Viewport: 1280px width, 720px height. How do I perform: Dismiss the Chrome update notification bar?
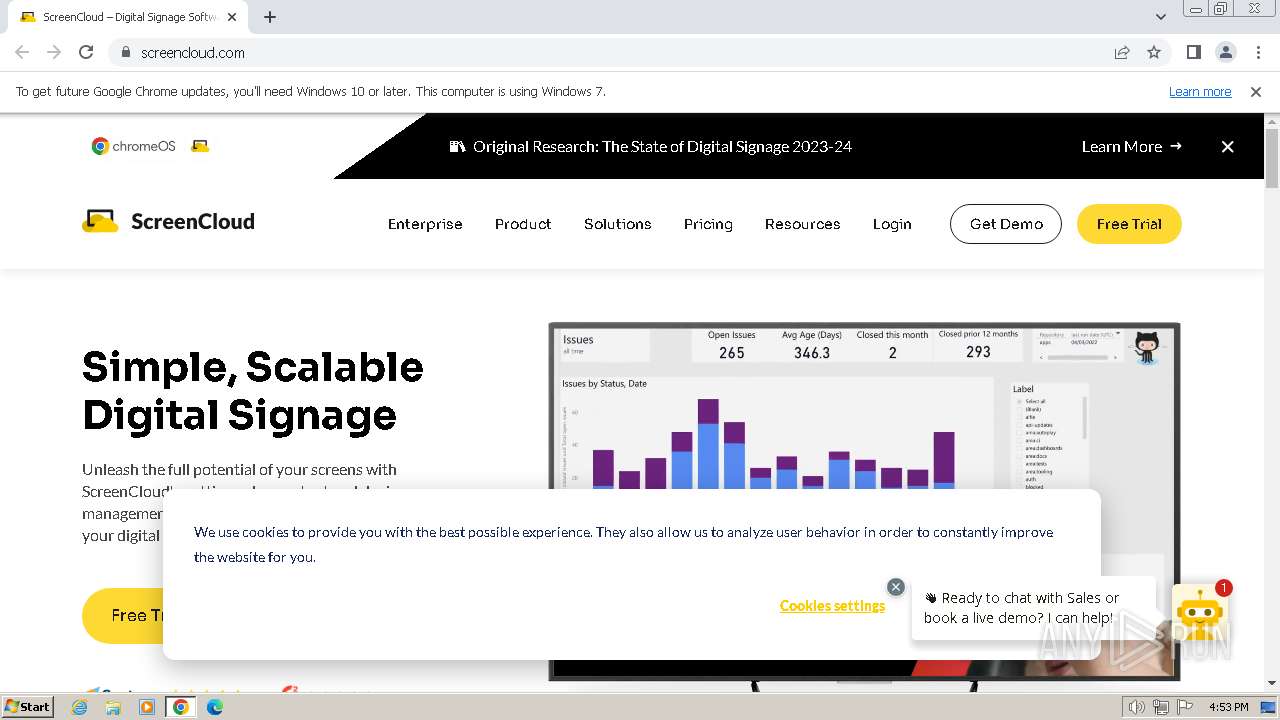pyautogui.click(x=1256, y=92)
